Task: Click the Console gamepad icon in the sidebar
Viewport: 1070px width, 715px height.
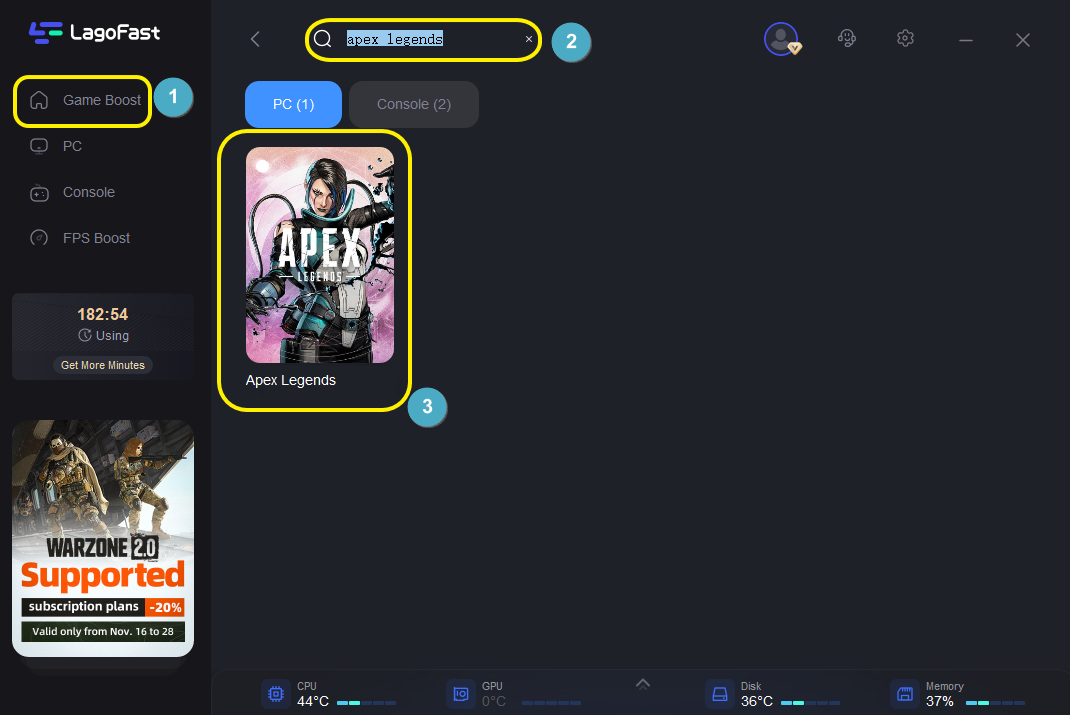Action: point(39,193)
